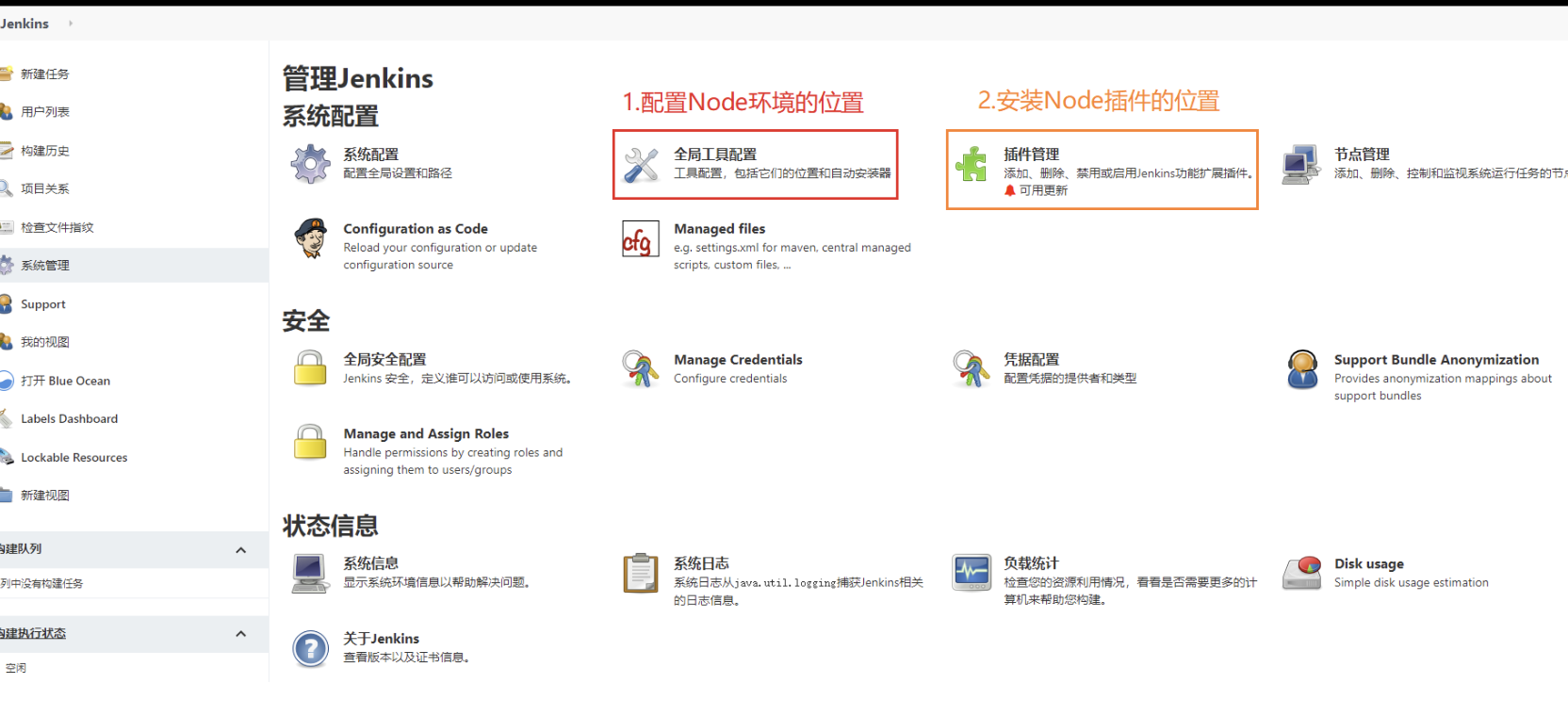Click the 凭据配置 keys icon

971,368
